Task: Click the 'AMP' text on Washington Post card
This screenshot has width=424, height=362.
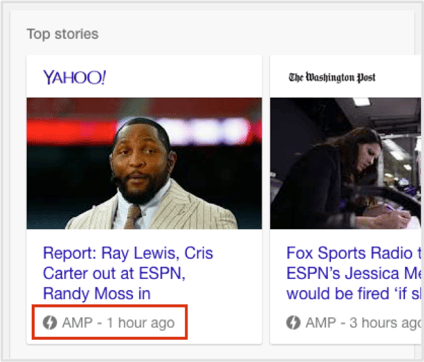Action: click(x=321, y=323)
